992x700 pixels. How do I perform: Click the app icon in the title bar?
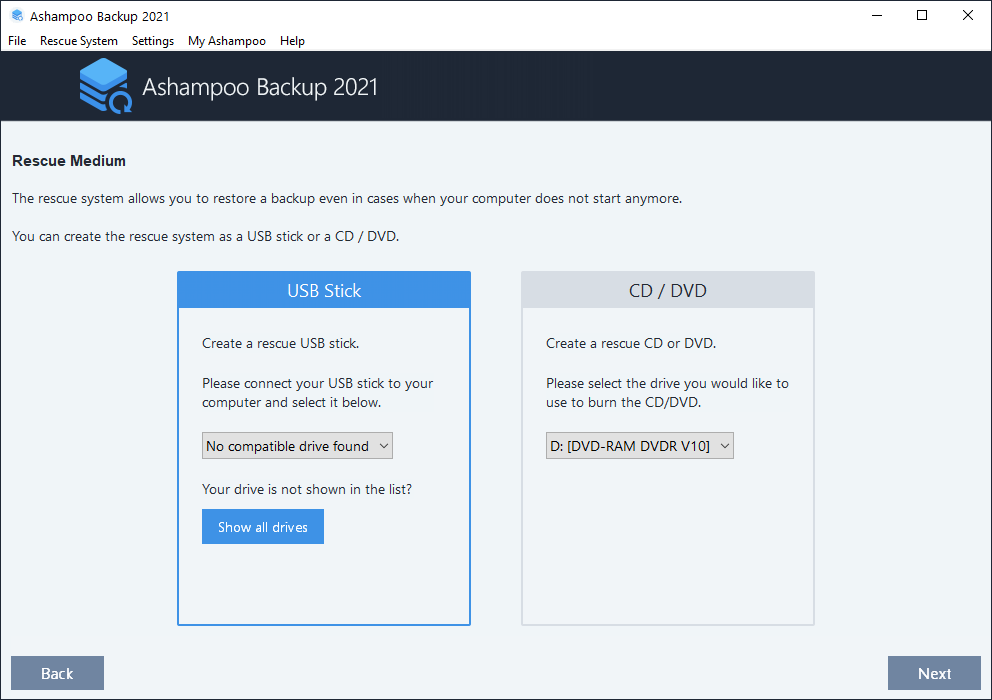pos(17,16)
